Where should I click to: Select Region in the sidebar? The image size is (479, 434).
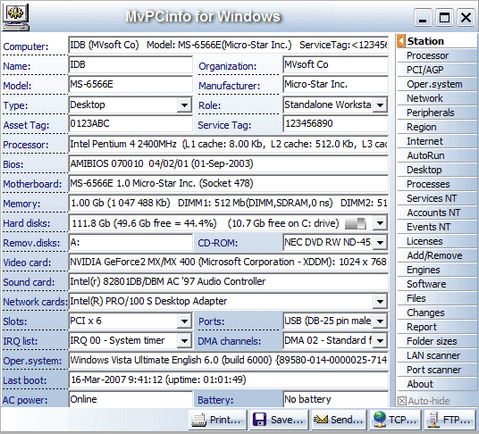(x=437, y=127)
